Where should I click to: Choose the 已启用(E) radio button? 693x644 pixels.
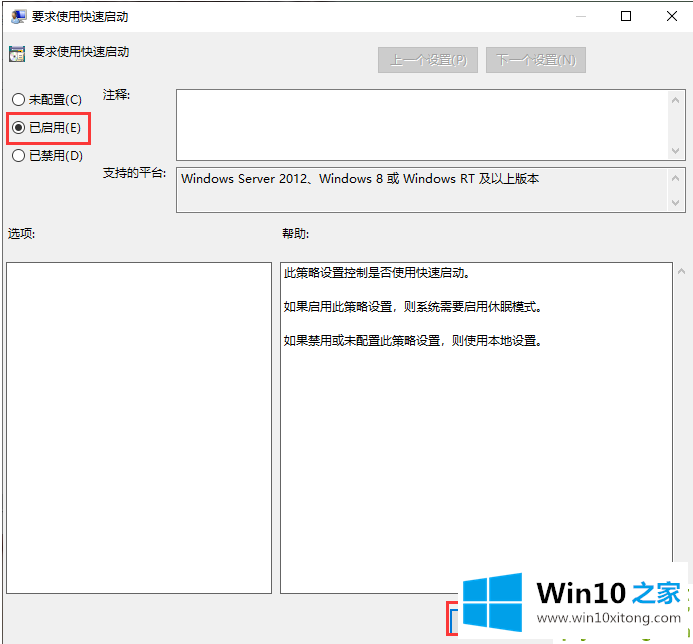coord(18,128)
